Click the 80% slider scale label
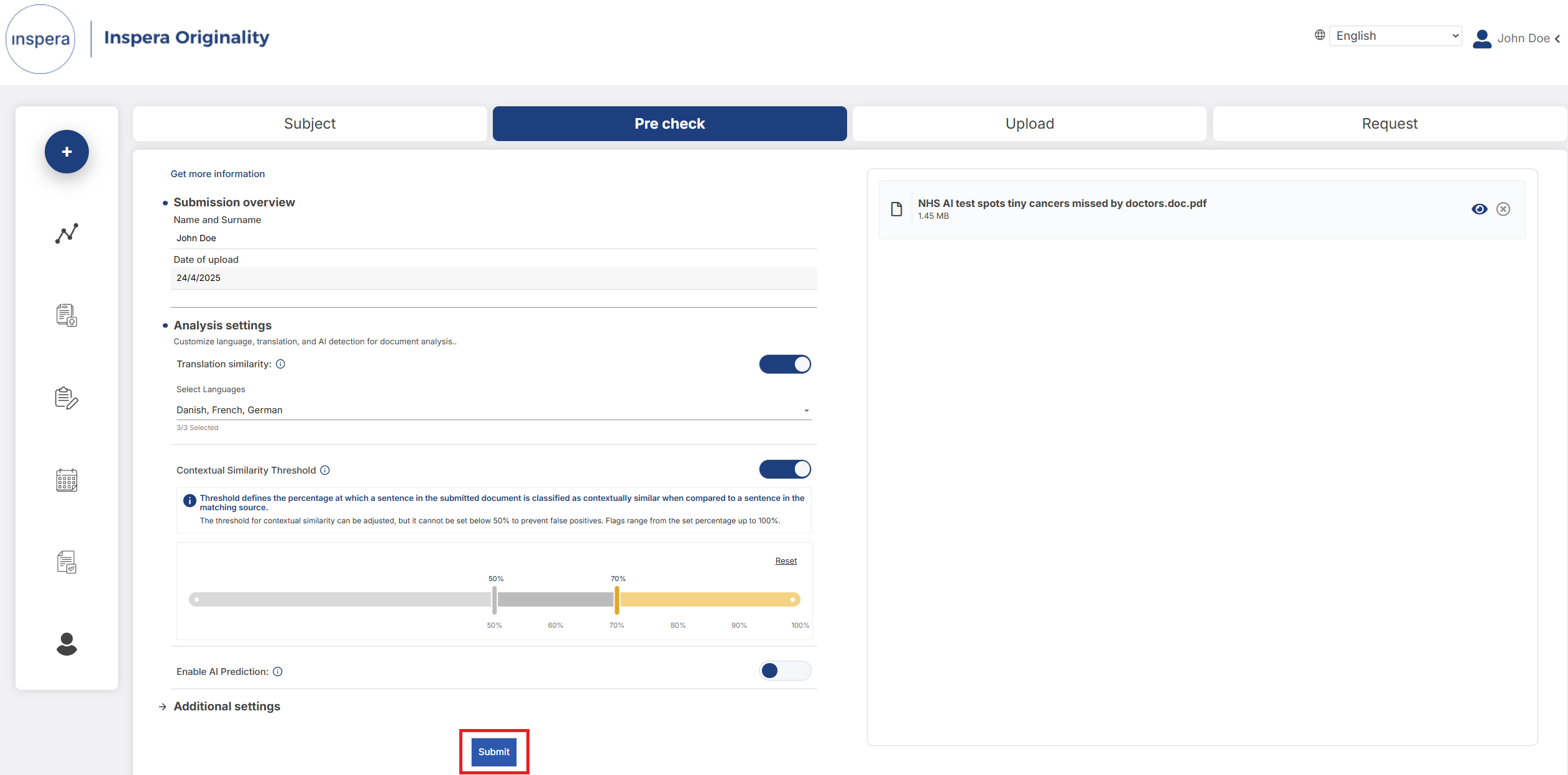 (x=678, y=625)
